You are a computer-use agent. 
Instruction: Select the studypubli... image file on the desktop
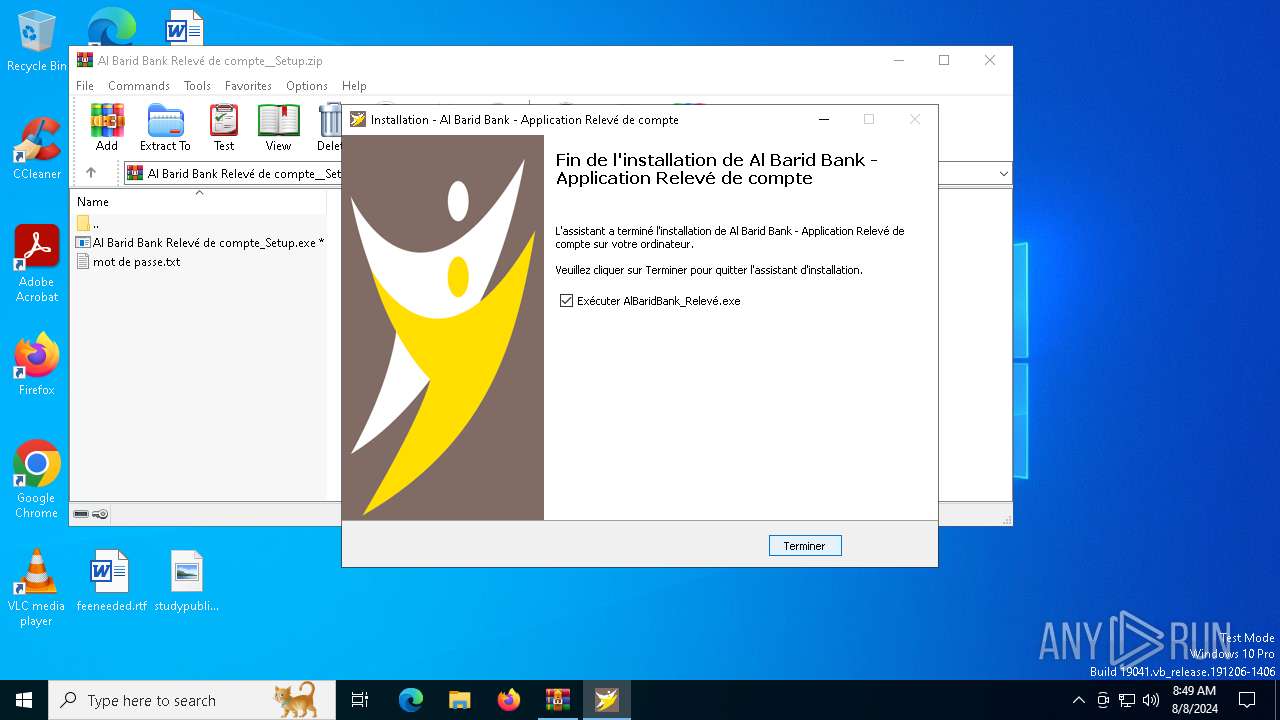(x=187, y=580)
